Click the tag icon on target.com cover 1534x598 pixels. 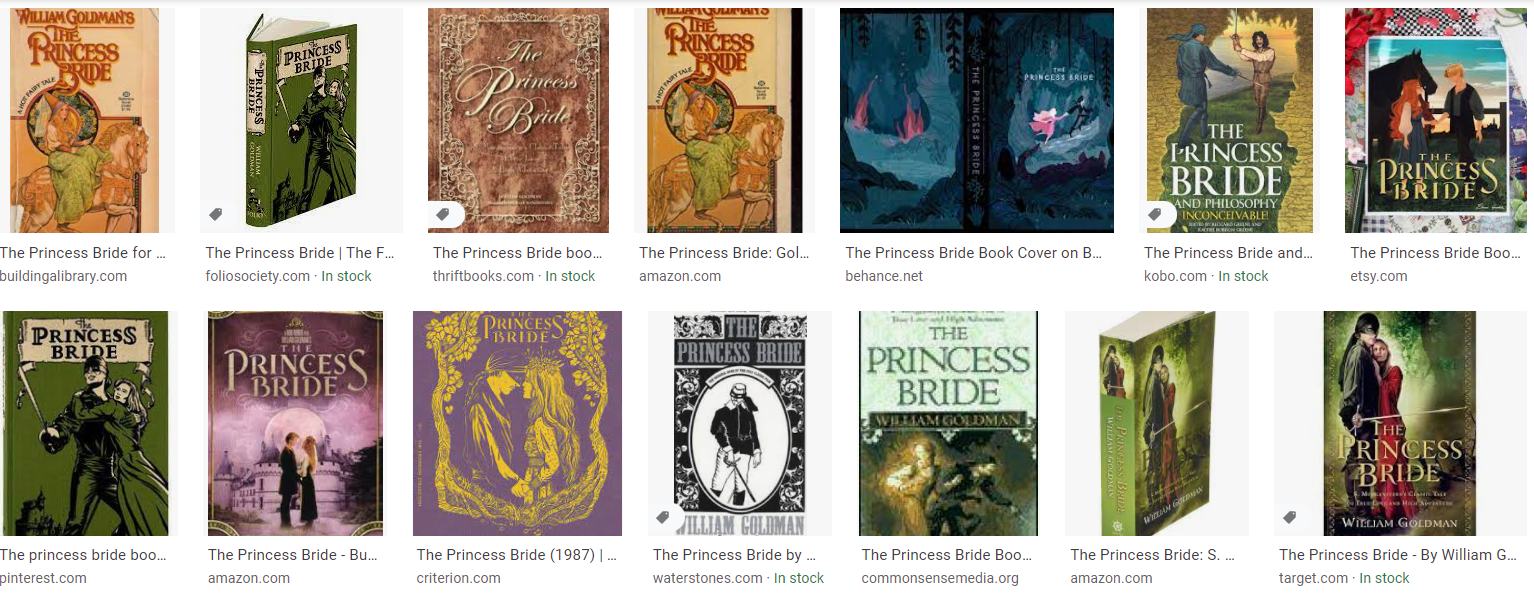click(x=1290, y=517)
